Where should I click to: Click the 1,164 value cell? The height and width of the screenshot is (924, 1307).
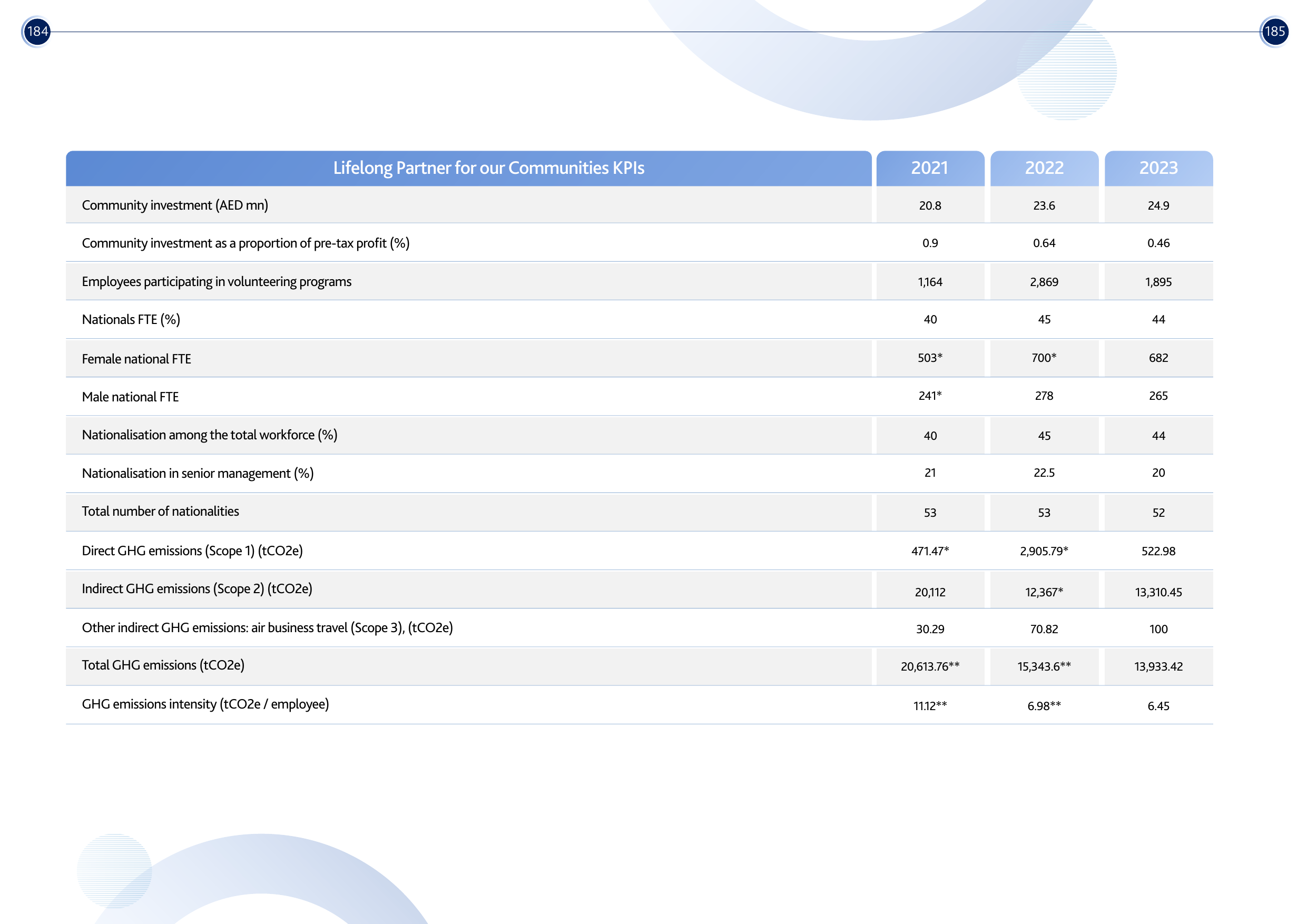tap(930, 282)
